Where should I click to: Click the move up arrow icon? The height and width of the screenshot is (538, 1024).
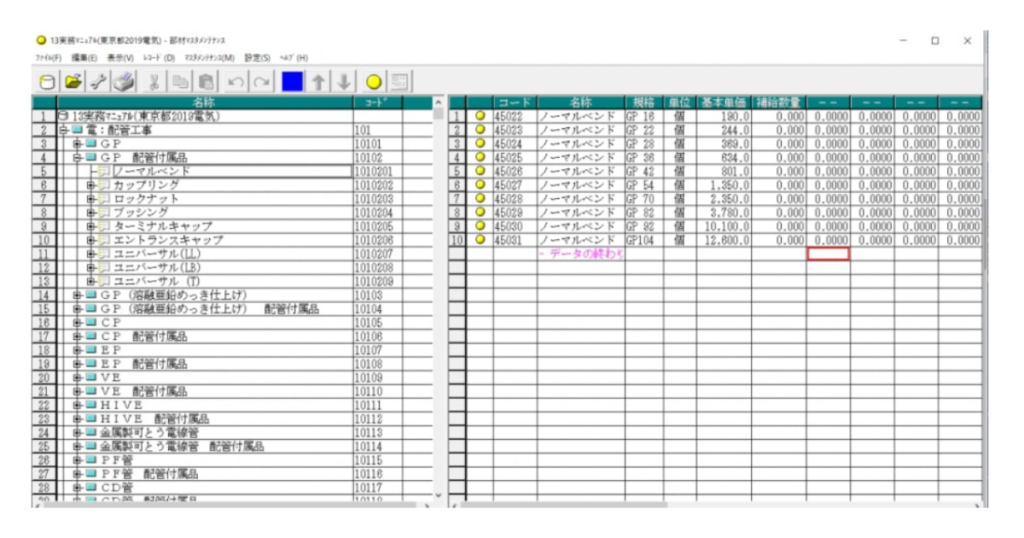319,81
